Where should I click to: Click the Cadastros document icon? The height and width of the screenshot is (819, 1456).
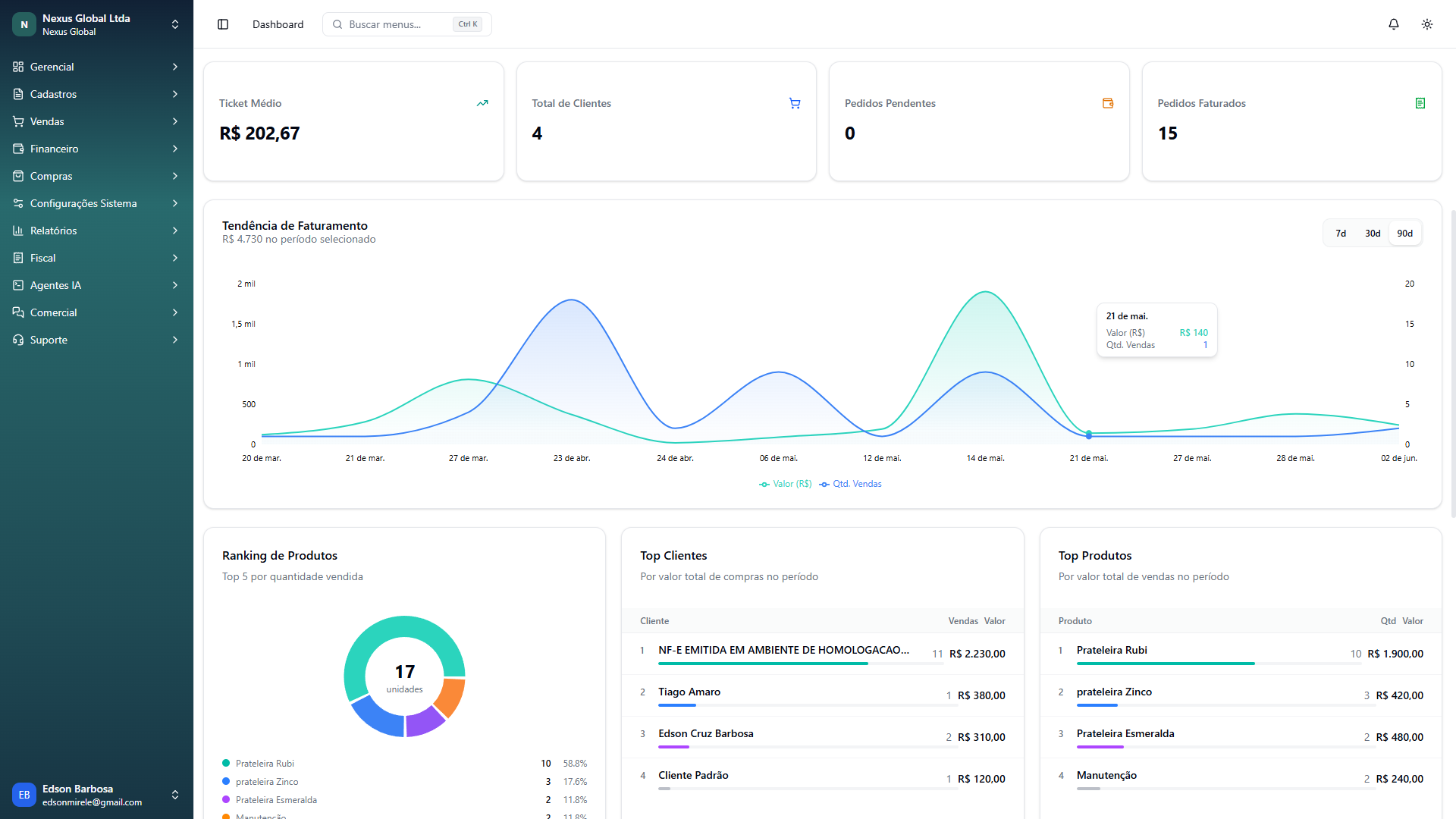coord(18,94)
